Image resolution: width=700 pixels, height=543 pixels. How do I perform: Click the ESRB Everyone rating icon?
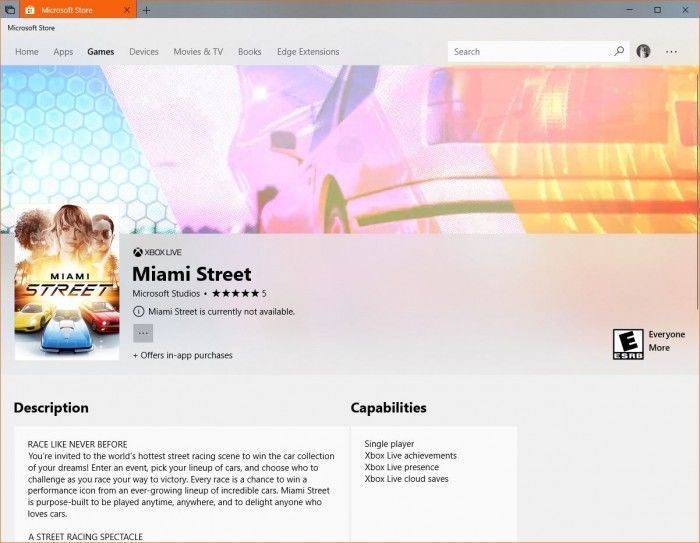point(627,343)
